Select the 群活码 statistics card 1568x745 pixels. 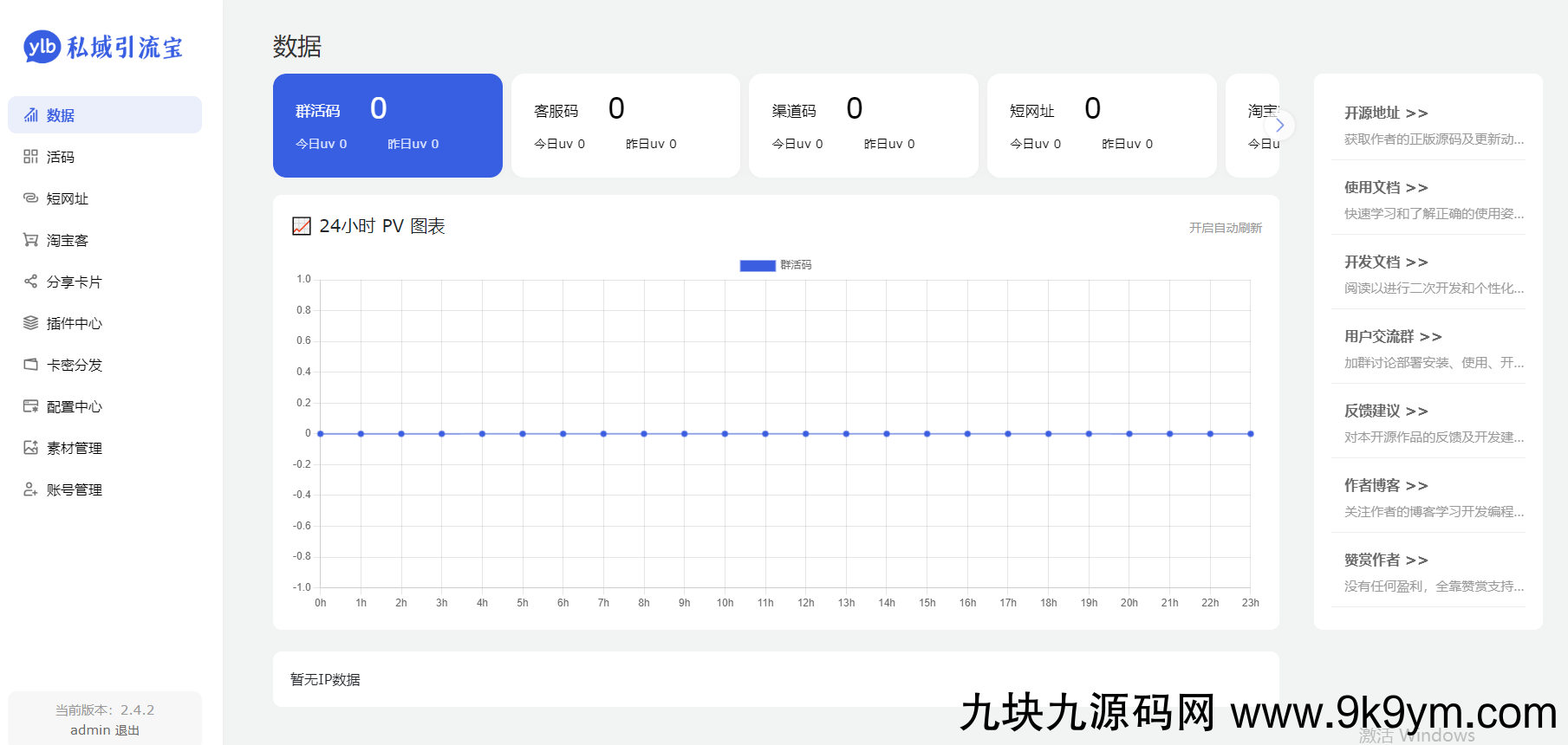pos(387,126)
